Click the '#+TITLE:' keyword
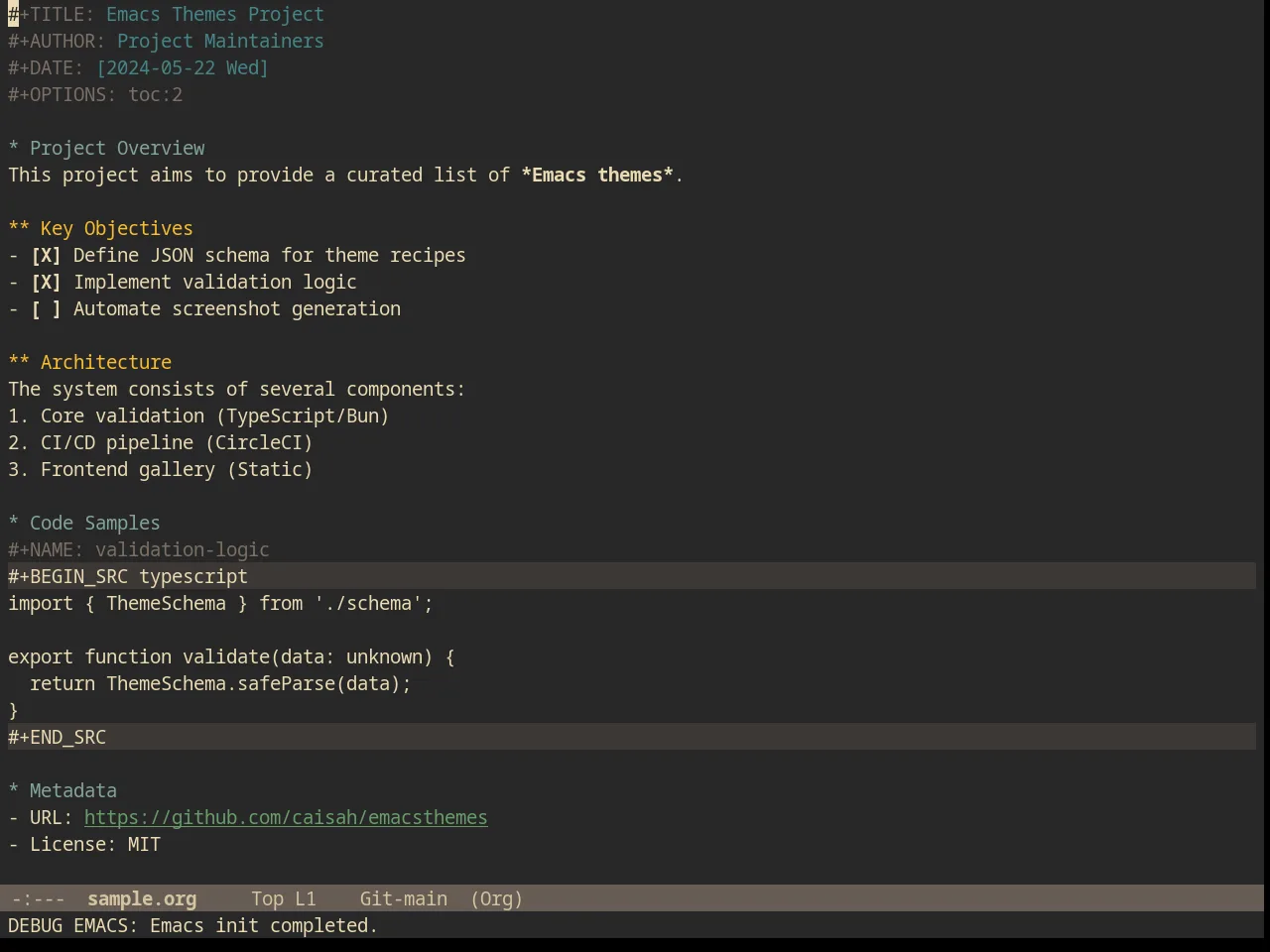The width and height of the screenshot is (1270, 952). [52, 14]
